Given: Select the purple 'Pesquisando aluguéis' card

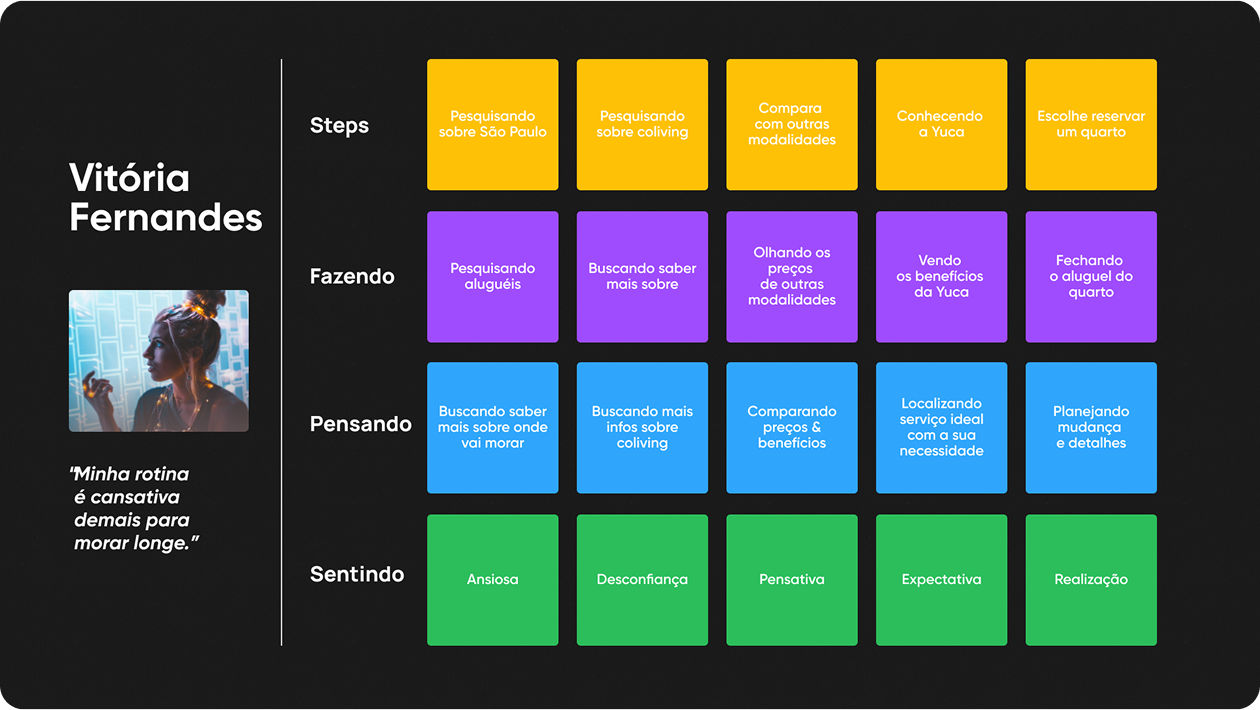Looking at the screenshot, I should (492, 277).
